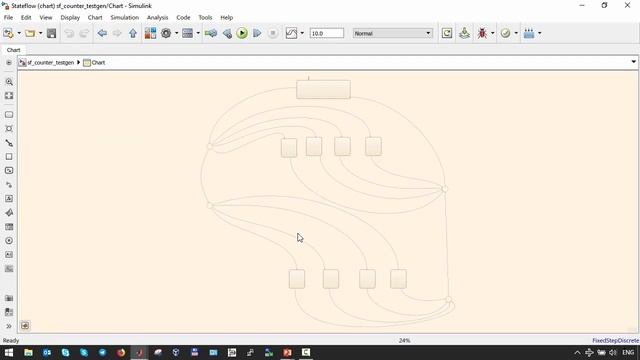The image size is (640, 360).
Task: Click the blue Schedule icon
Action: click(x=529, y=33)
